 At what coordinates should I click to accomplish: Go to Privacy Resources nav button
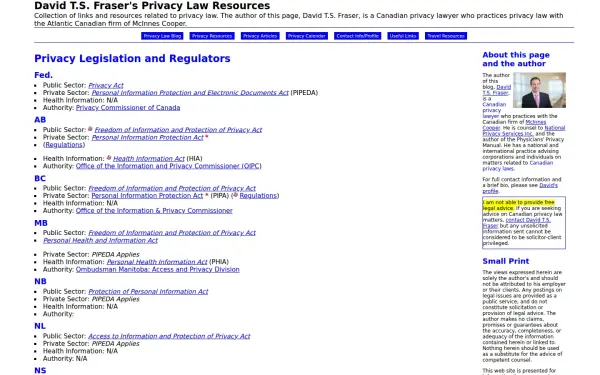point(212,36)
